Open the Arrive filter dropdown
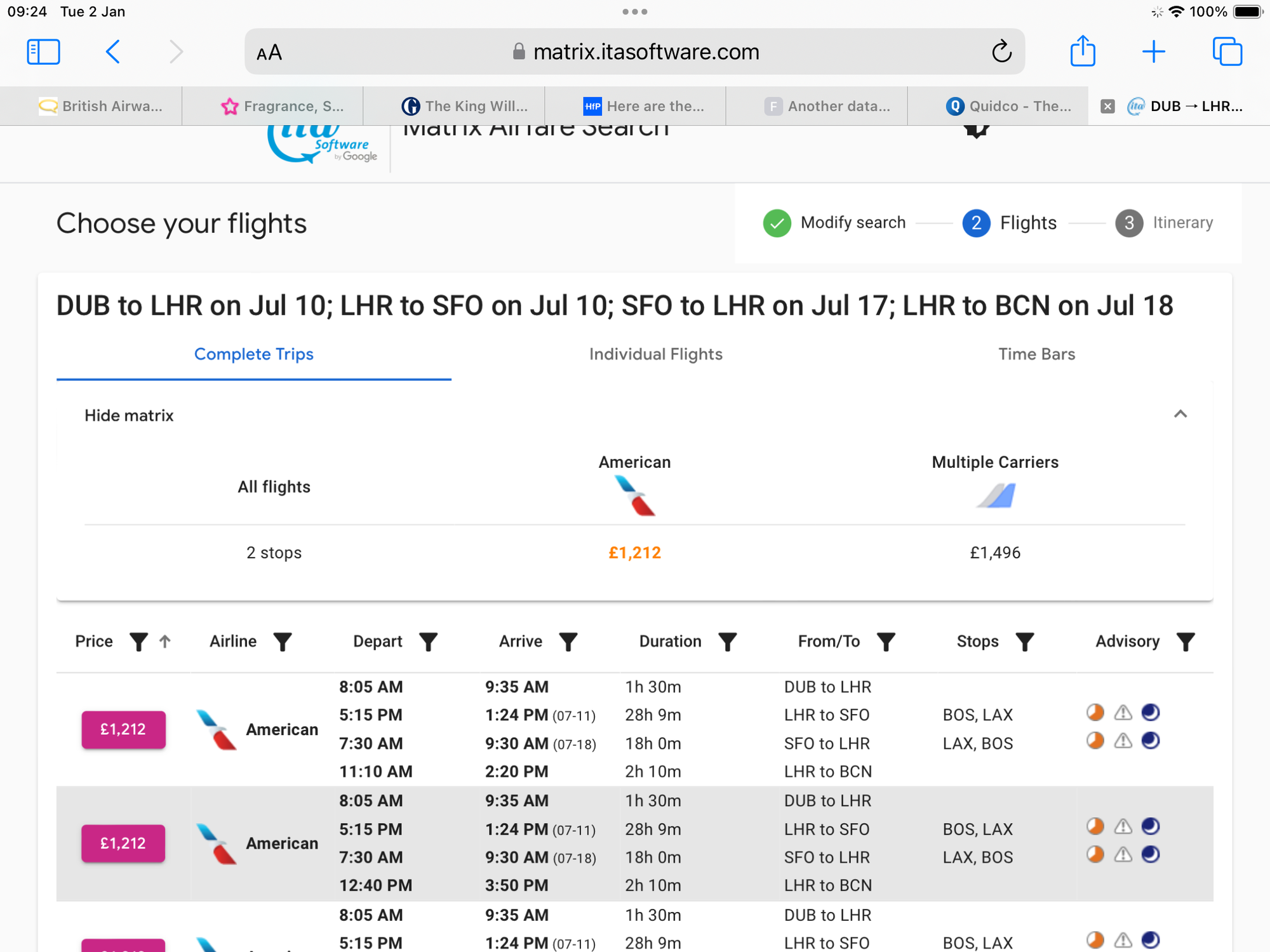Image resolution: width=1270 pixels, height=952 pixels. [x=568, y=642]
